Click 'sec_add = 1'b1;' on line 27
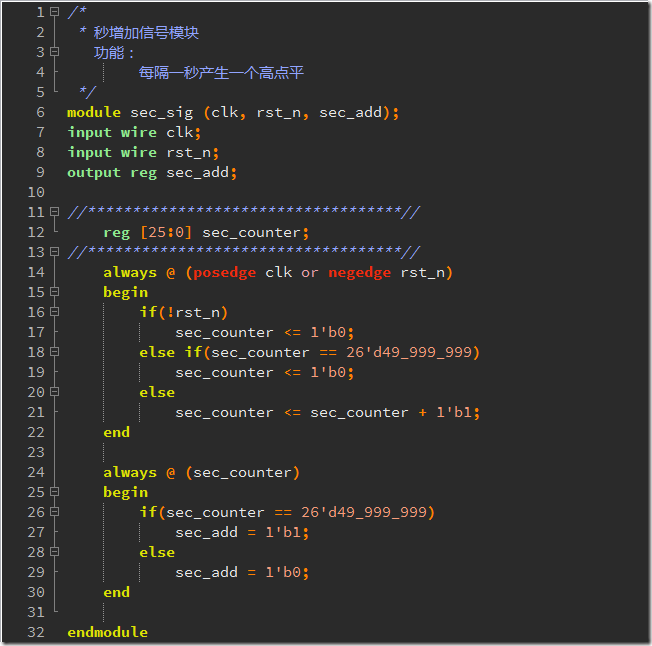652x646 pixels. pos(242,533)
